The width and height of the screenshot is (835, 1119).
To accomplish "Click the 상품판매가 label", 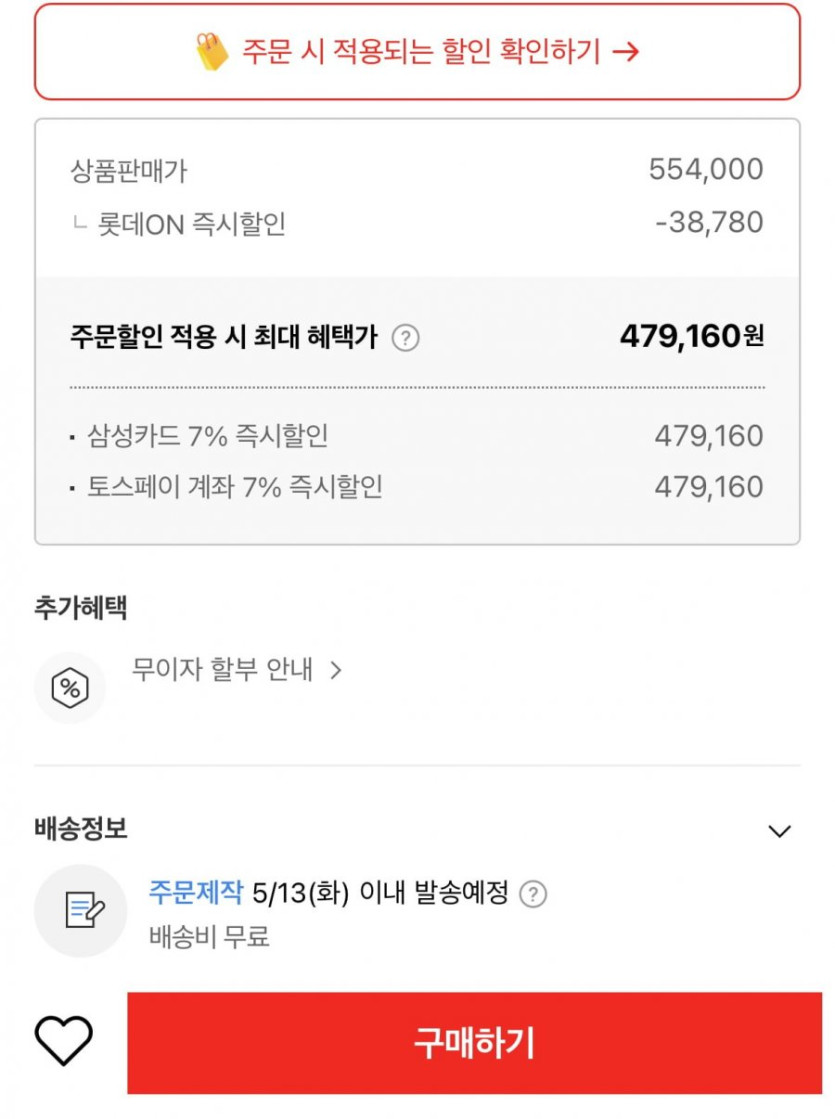I will click(129, 171).
